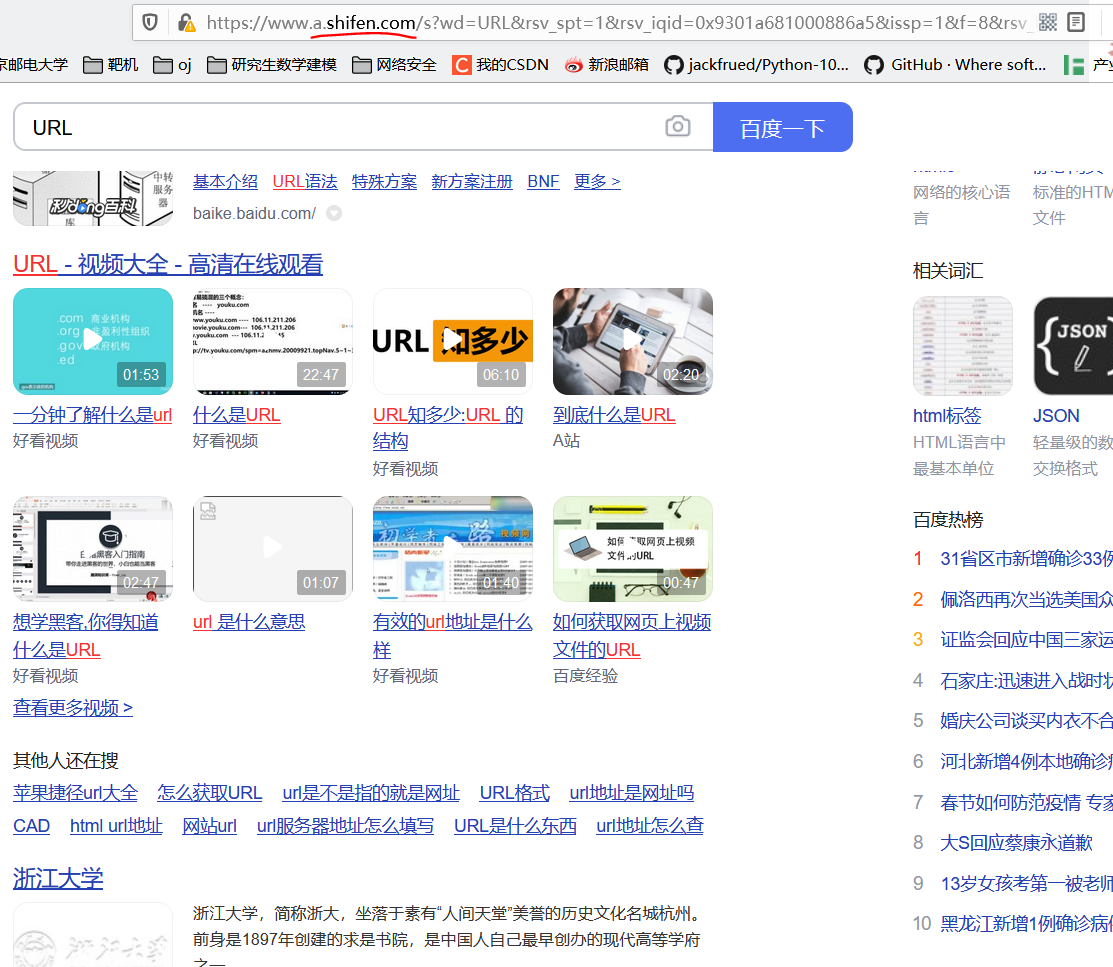Viewport: 1113px width, 967px height.
Task: Click url服务器地址怎么填写 related search
Action: (345, 826)
